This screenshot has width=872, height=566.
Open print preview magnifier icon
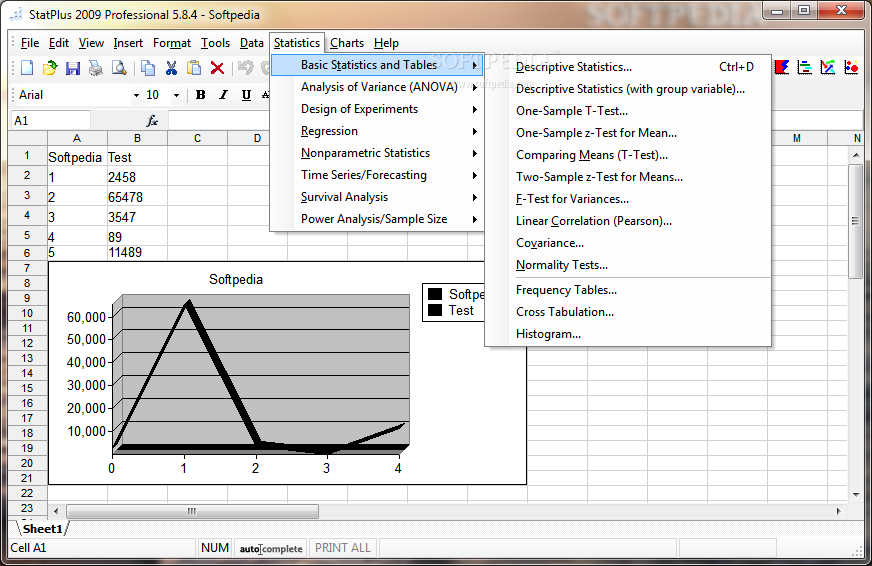118,68
